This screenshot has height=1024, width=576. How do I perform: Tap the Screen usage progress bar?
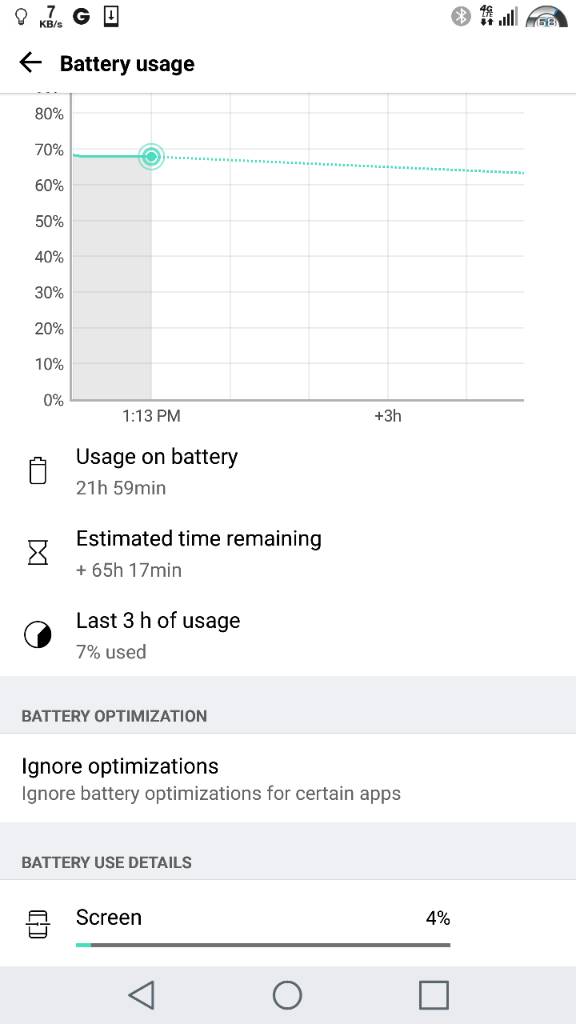[263, 944]
